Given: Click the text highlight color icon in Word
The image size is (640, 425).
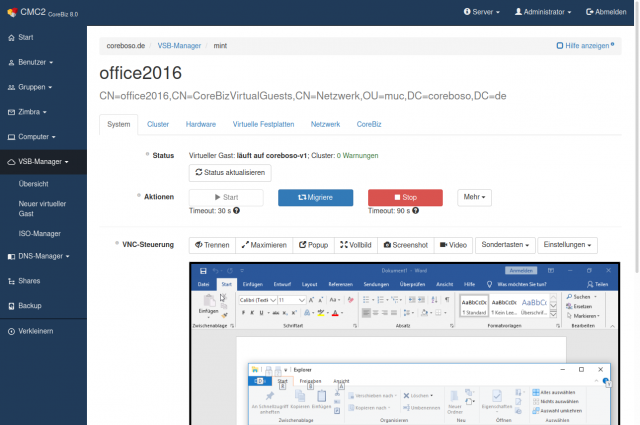Looking at the screenshot, I should [x=321, y=313].
